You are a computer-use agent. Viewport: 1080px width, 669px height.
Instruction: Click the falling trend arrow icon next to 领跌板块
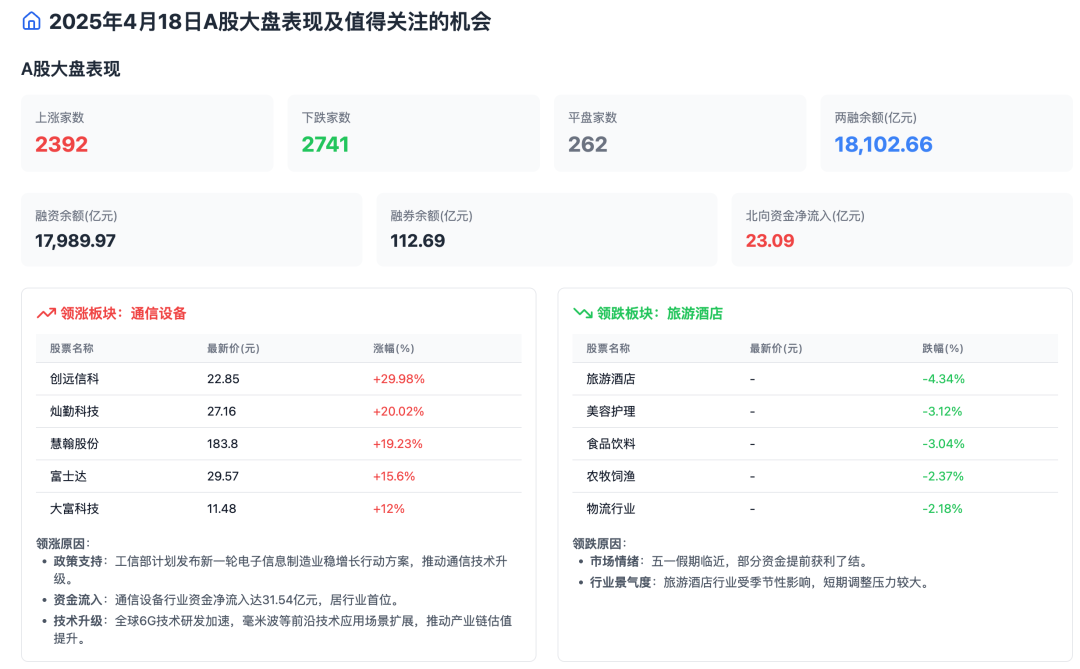[583, 313]
